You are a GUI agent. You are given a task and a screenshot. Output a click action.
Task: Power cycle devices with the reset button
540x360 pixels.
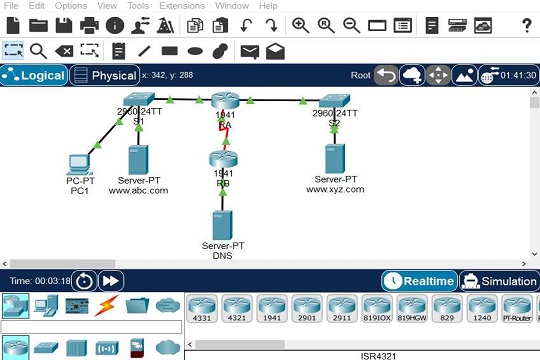[x=84, y=281]
